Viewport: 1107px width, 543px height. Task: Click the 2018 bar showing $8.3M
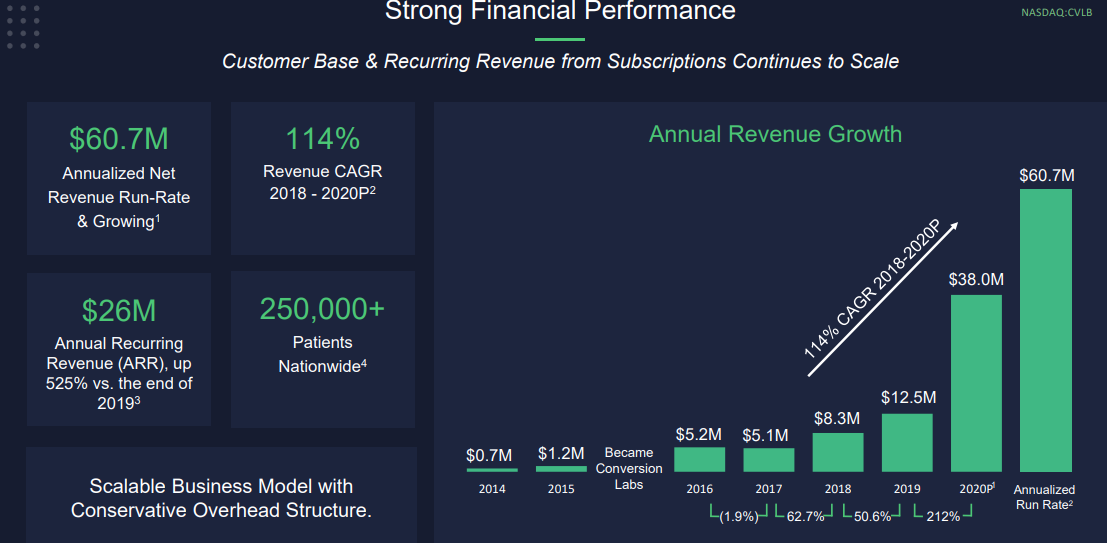click(x=837, y=452)
